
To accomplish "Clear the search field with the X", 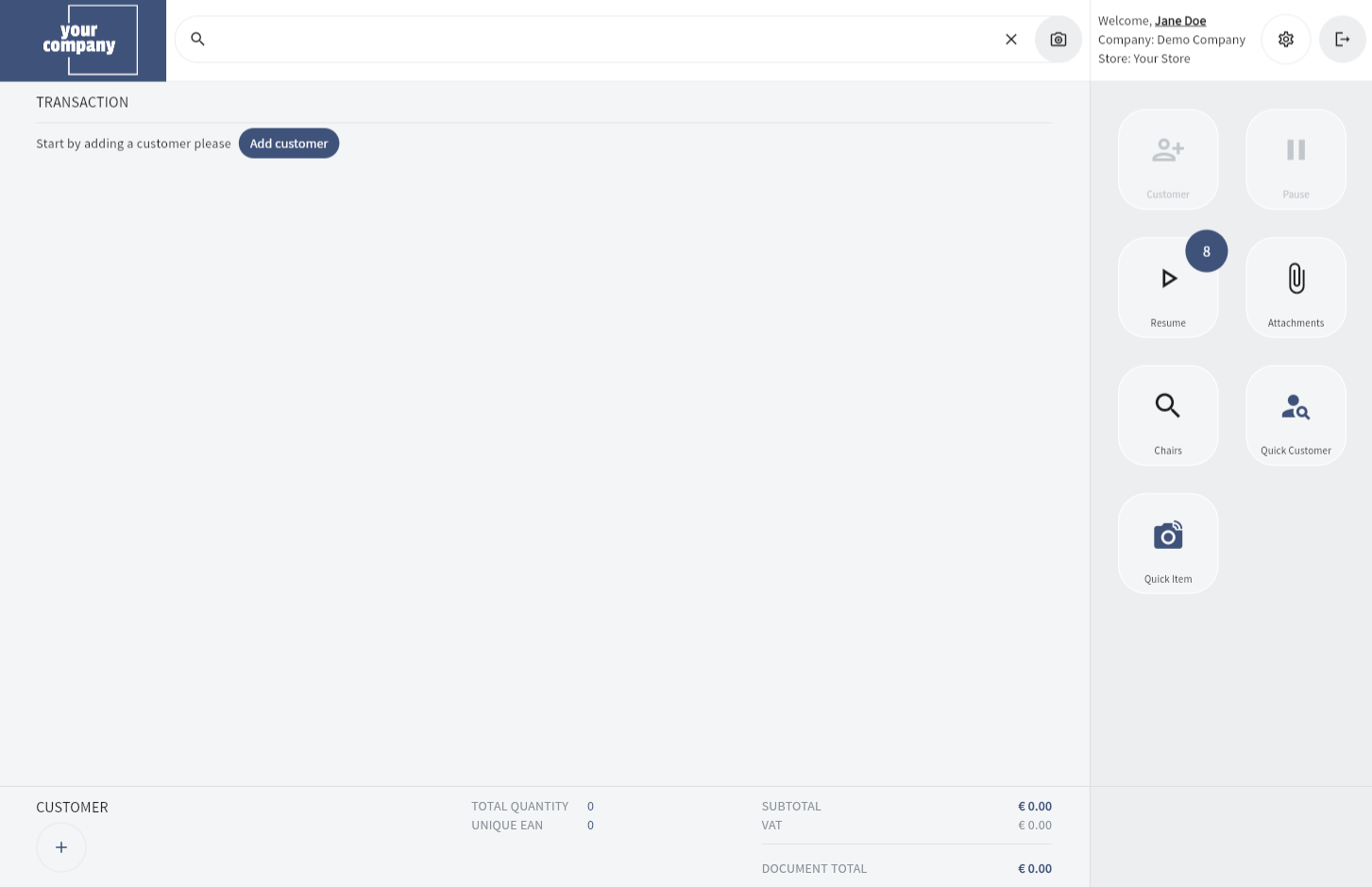I will pos(1010,39).
